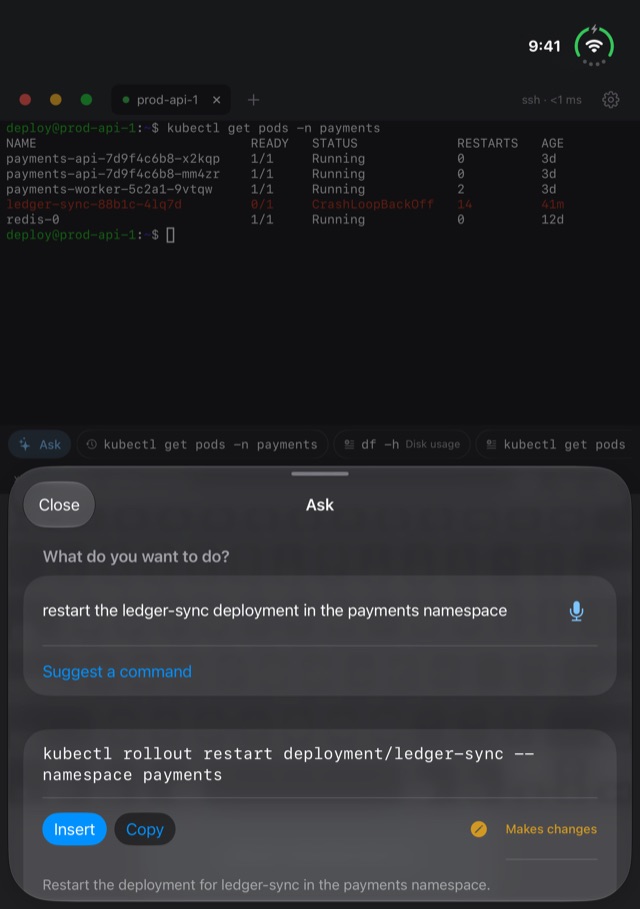Tap the READY column header
Screen dimensions: 640x909
[270, 143]
